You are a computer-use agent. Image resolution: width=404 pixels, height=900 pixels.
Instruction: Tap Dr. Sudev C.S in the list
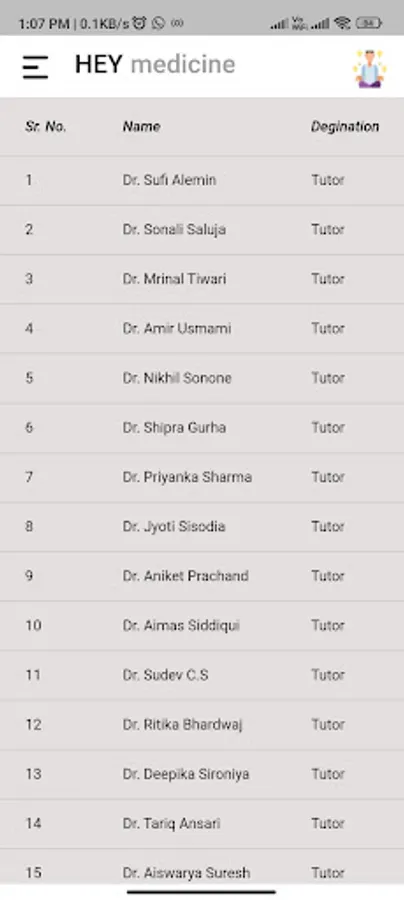[202, 675]
